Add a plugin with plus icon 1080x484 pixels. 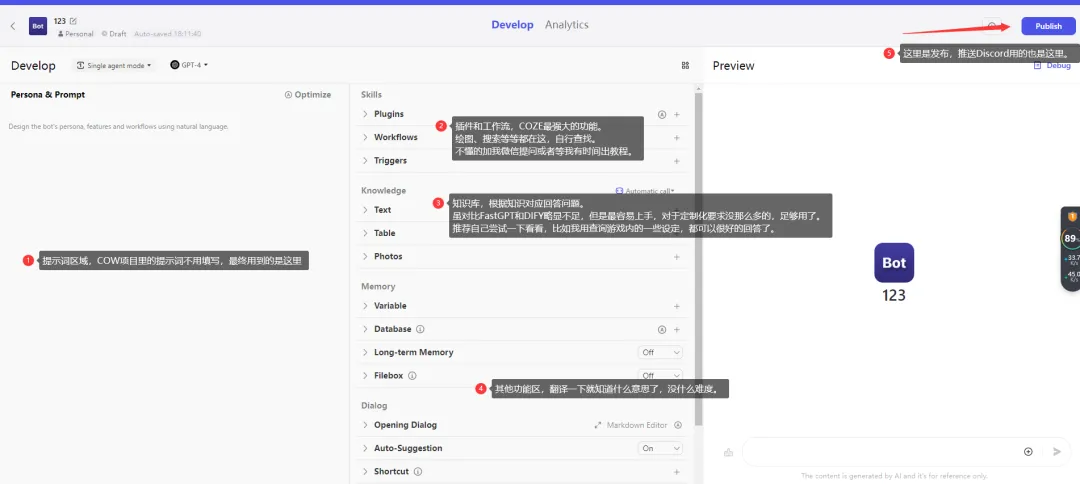676,115
